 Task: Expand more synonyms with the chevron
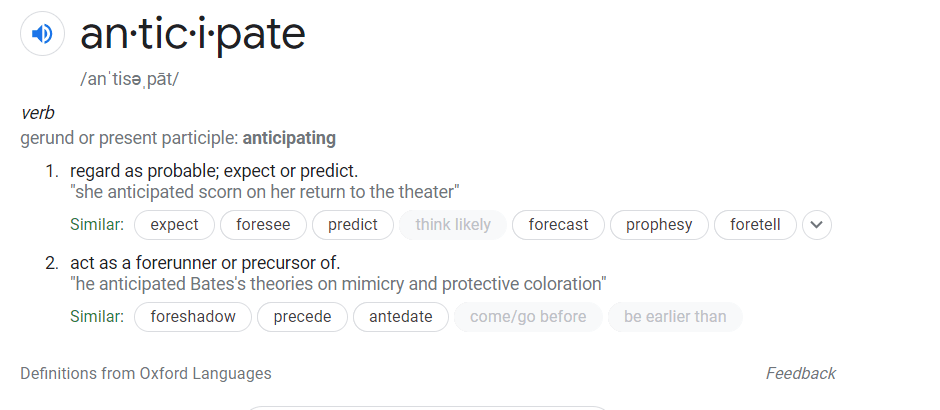(x=817, y=225)
